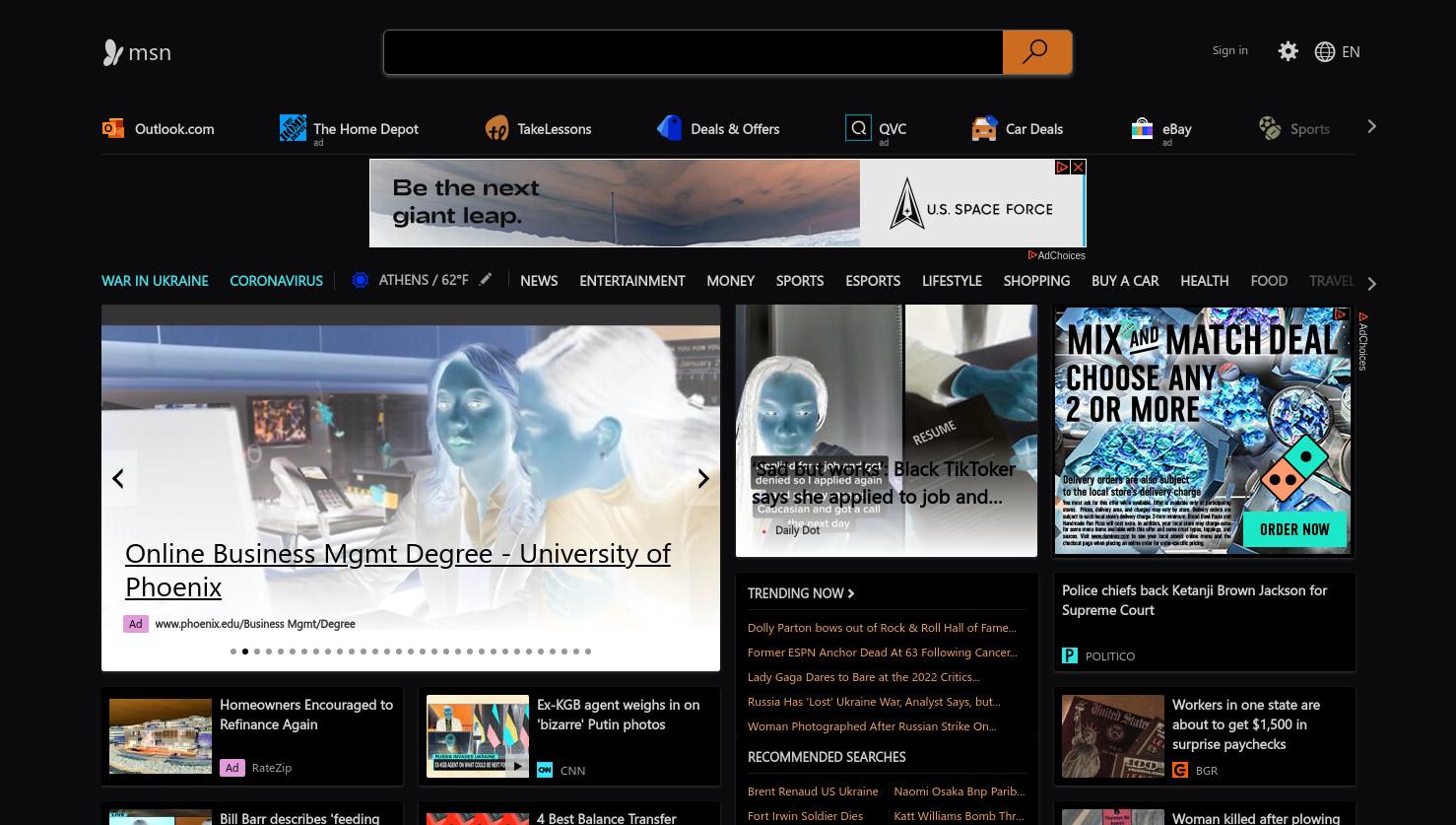Open Esports category tab
Viewport: 1456px width, 825px height.
(873, 281)
